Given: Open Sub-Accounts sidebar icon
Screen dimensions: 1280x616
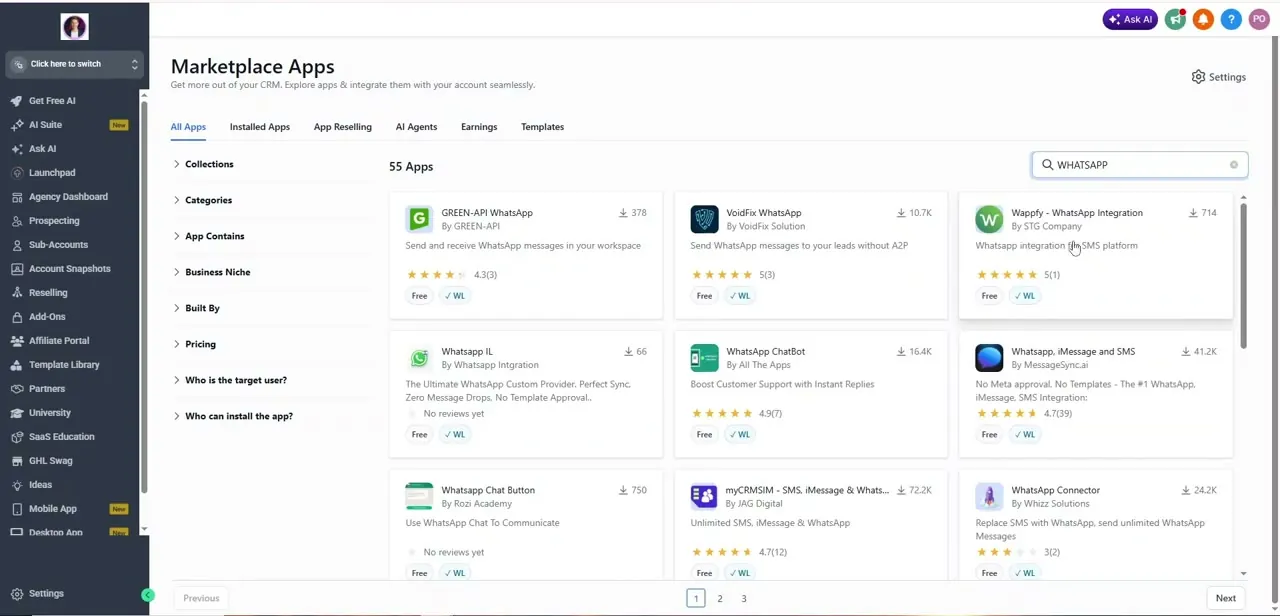Looking at the screenshot, I should 17,245.
